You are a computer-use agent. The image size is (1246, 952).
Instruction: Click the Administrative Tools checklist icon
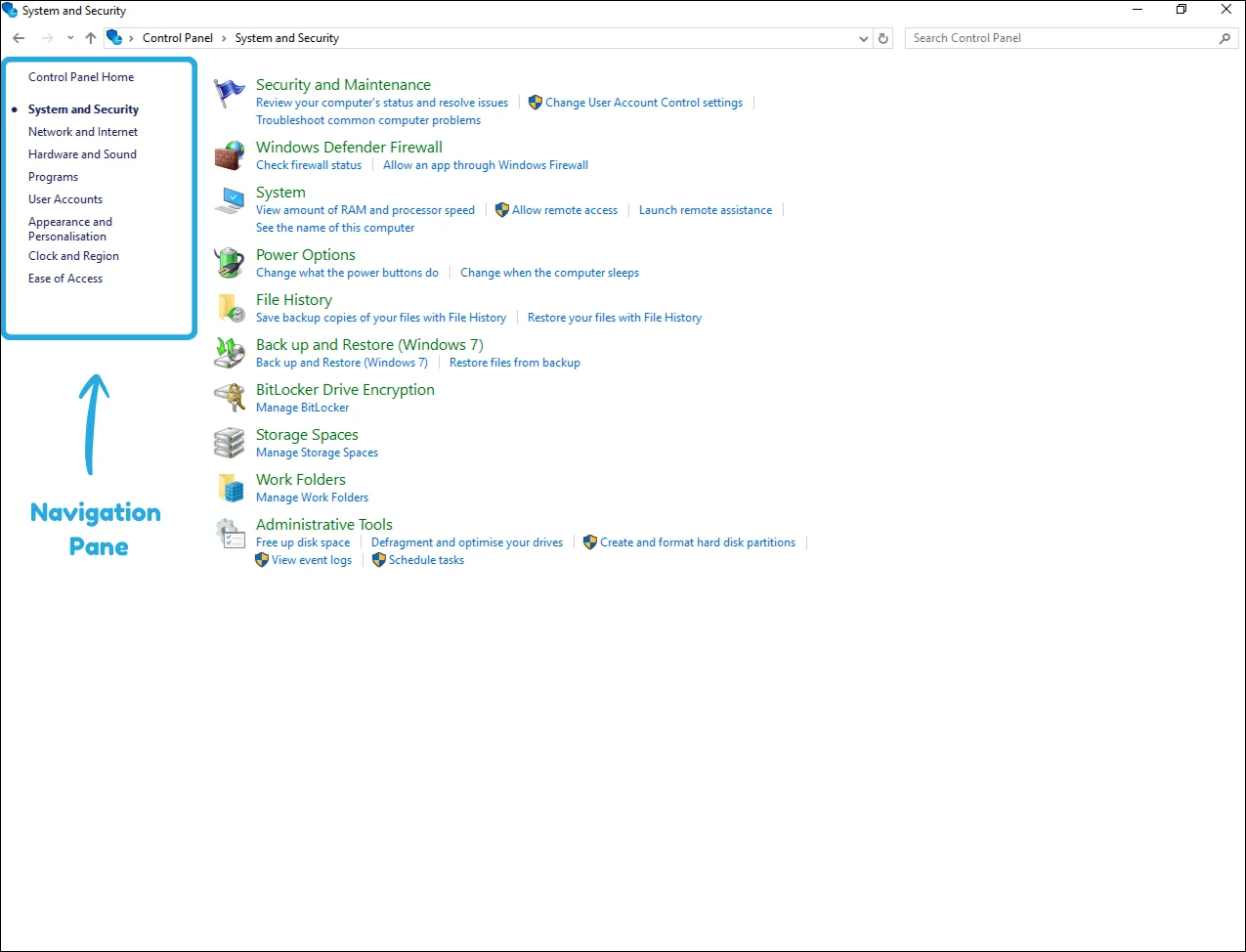click(x=230, y=533)
